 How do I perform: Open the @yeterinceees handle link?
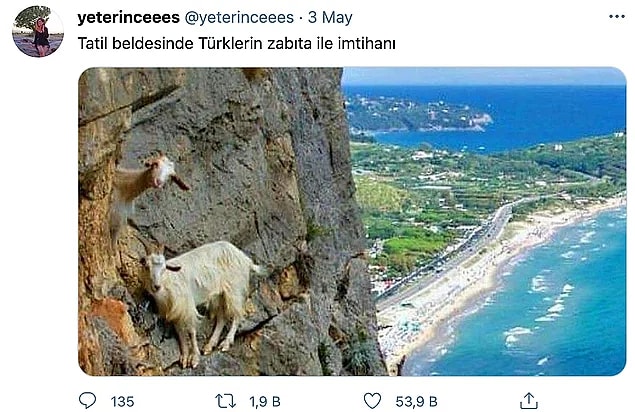point(239,17)
